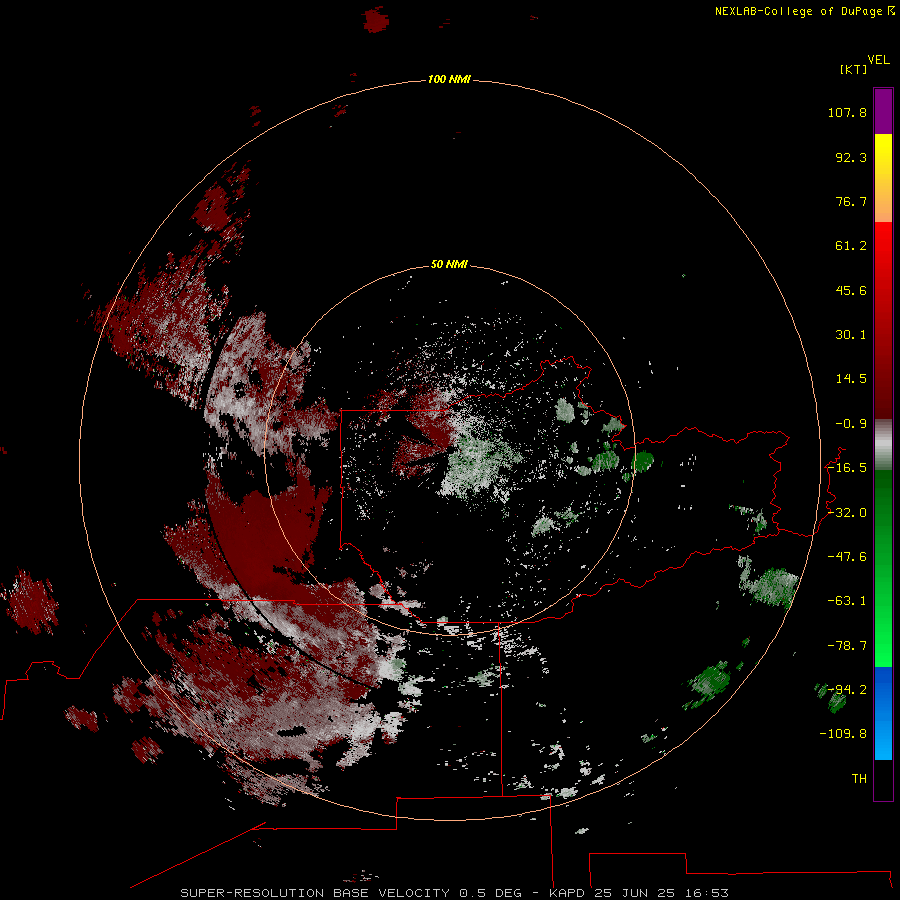Click the 30.1 velocity scale value
Screen dimensions: 900x900
pyautogui.click(x=851, y=335)
